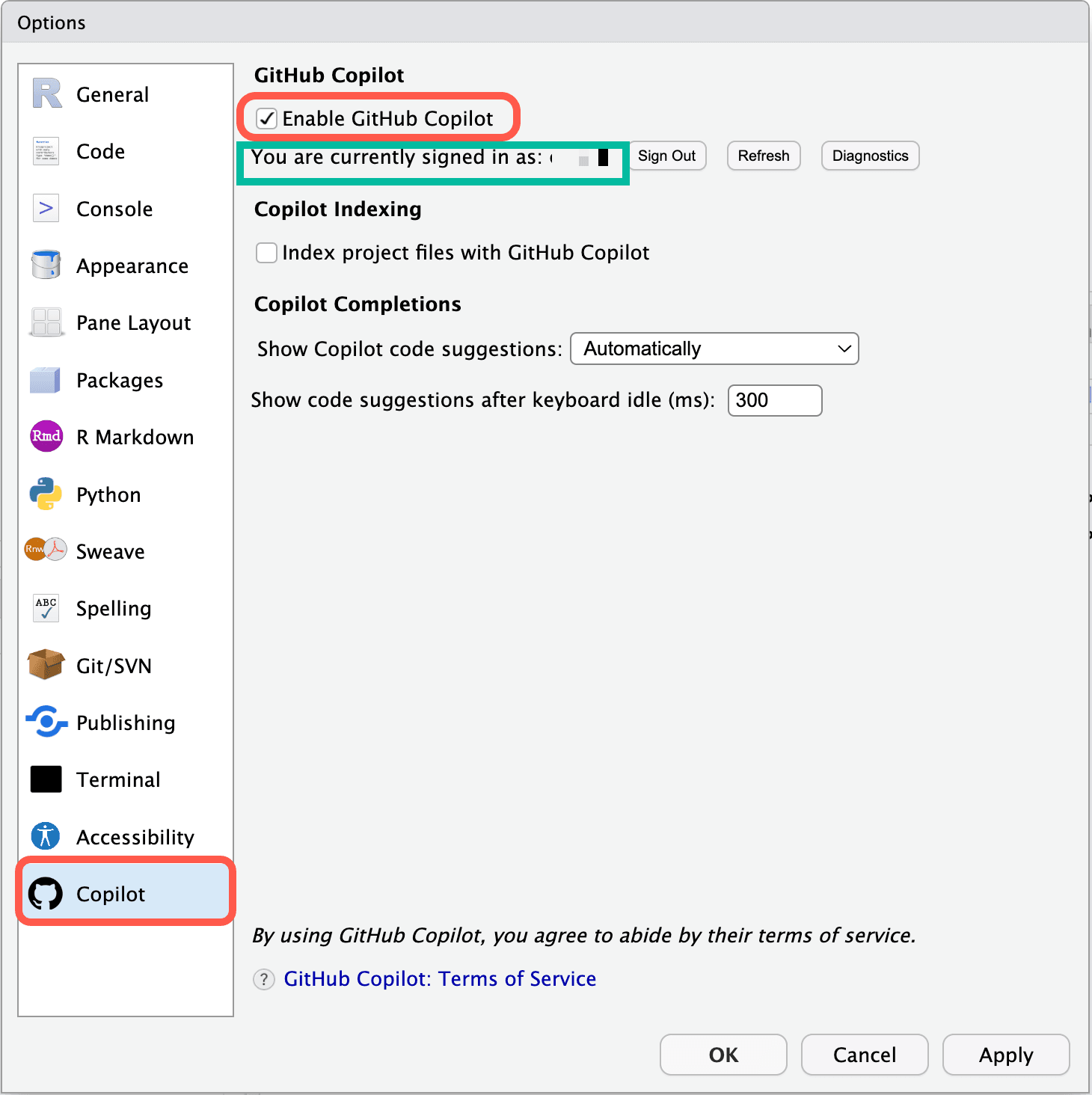Viewport: 1092px width, 1095px height.
Task: Open the GitHub Copilot Terms of Service link
Action: pyautogui.click(x=440, y=979)
